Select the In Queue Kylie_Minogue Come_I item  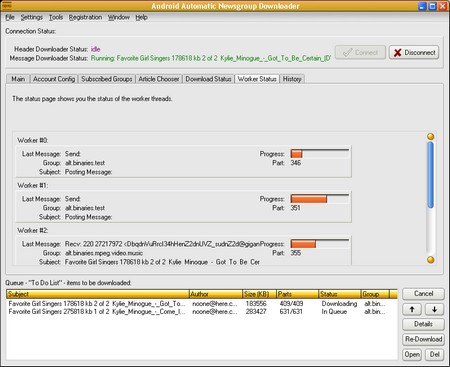click(197, 312)
